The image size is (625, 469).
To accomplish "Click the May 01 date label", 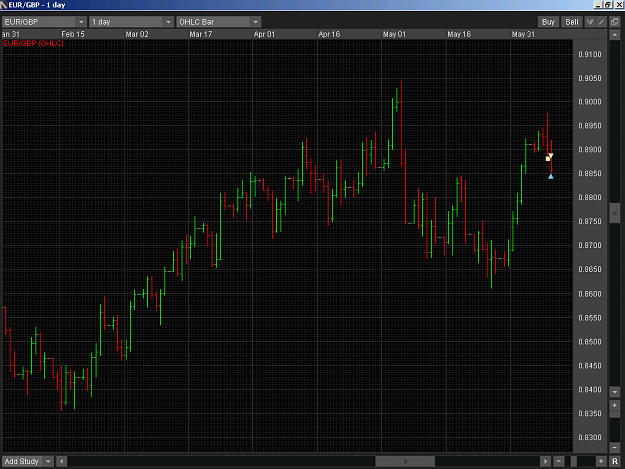I will [394, 34].
